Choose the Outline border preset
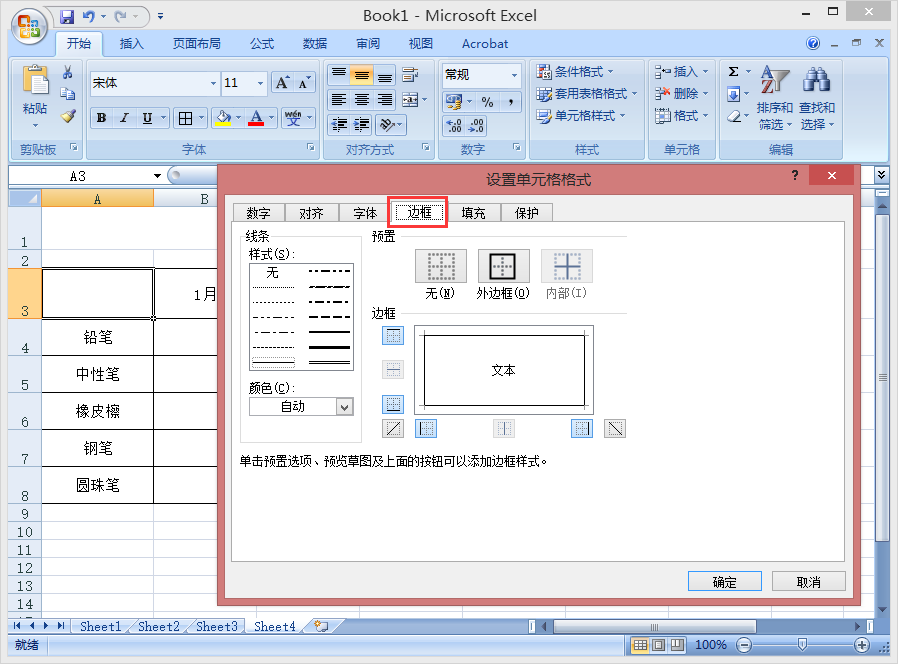The width and height of the screenshot is (898, 664). 503,266
